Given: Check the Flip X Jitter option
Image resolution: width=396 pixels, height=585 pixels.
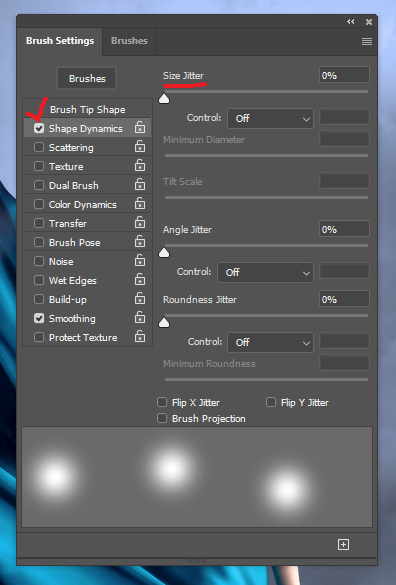Looking at the screenshot, I should click(x=162, y=402).
